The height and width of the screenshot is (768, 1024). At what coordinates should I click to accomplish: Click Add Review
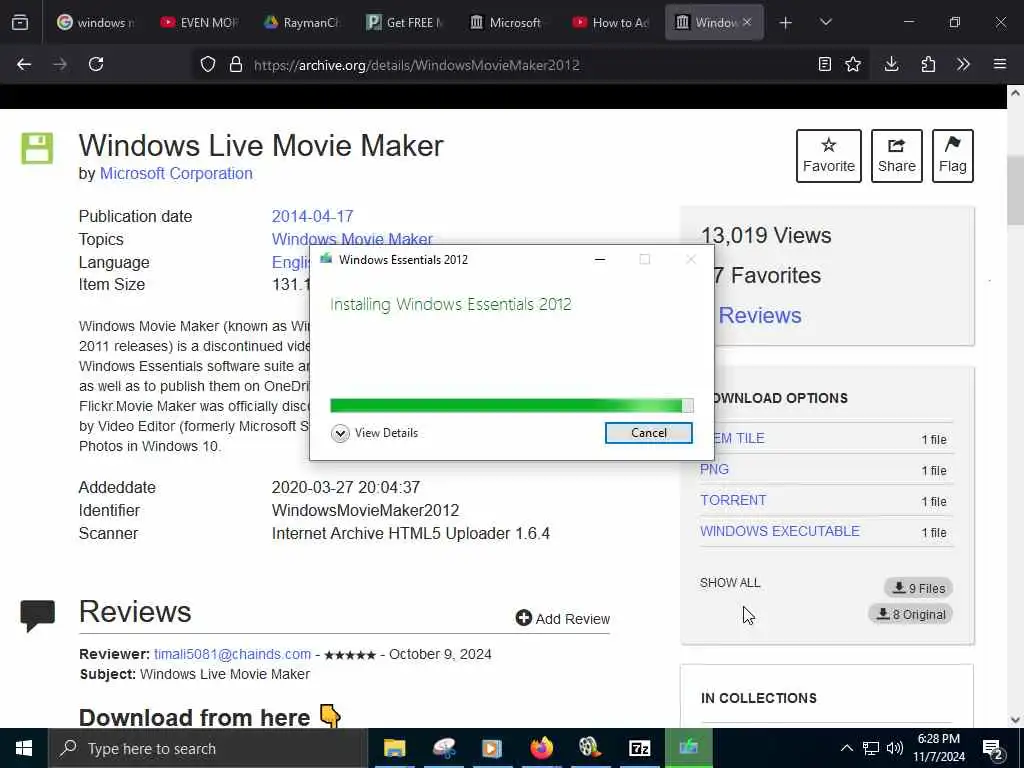(x=562, y=618)
